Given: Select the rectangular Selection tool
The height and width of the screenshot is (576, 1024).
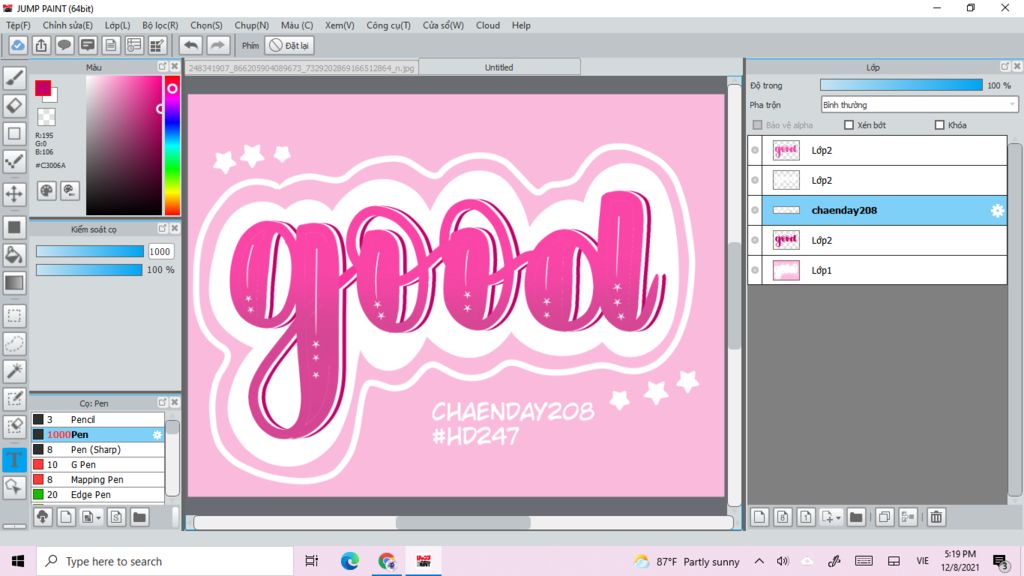Looking at the screenshot, I should pyautogui.click(x=14, y=316).
